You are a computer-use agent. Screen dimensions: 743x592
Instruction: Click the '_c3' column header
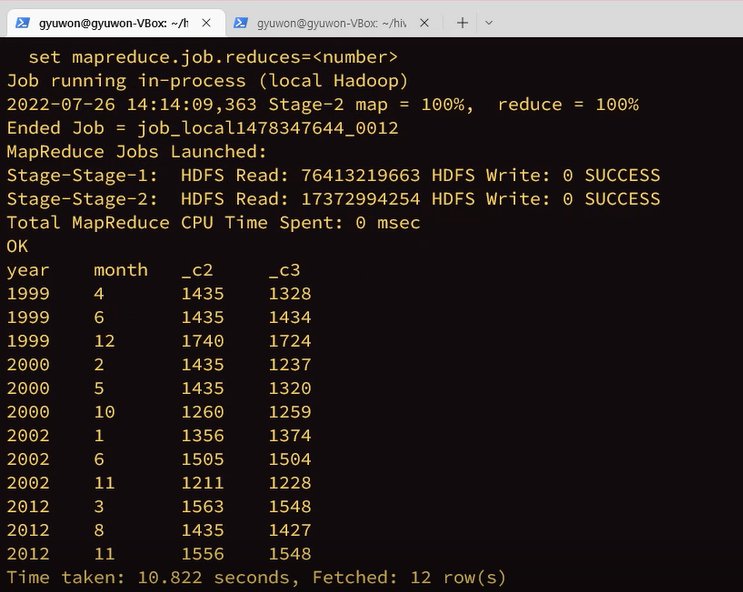[284, 271]
